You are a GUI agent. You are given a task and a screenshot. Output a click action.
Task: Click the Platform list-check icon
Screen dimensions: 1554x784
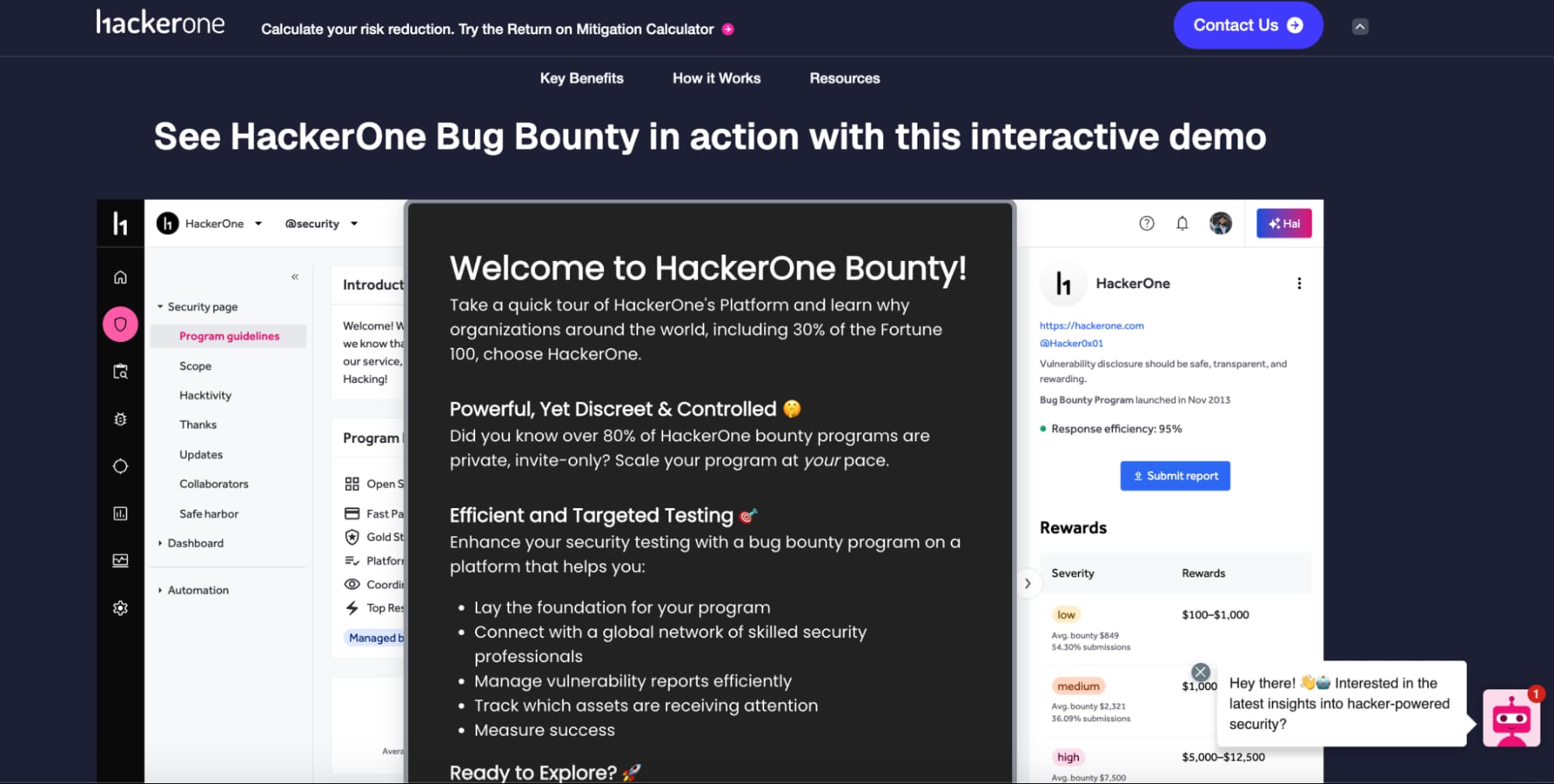click(352, 561)
